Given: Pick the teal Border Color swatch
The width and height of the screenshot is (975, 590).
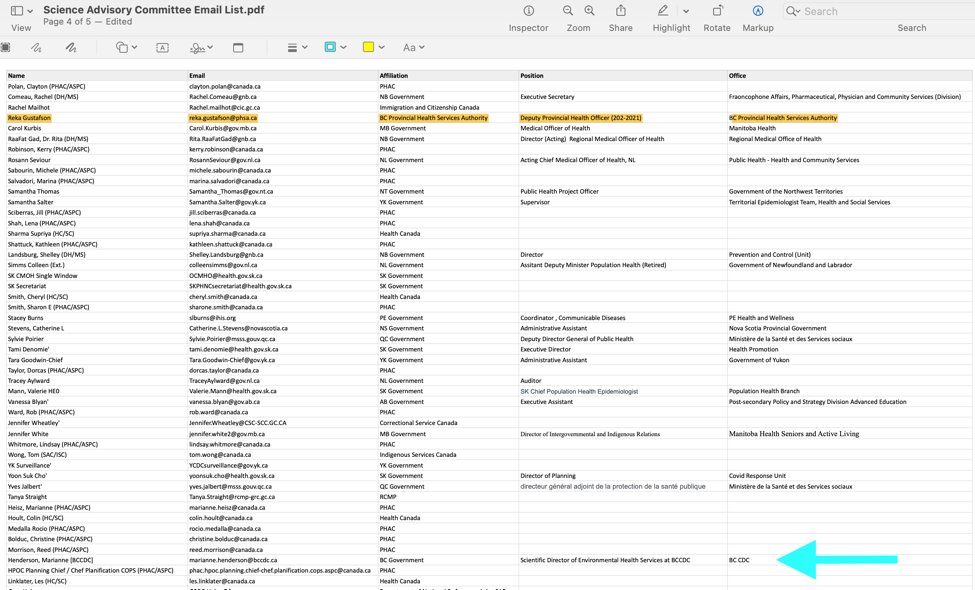Looking at the screenshot, I should click(330, 47).
